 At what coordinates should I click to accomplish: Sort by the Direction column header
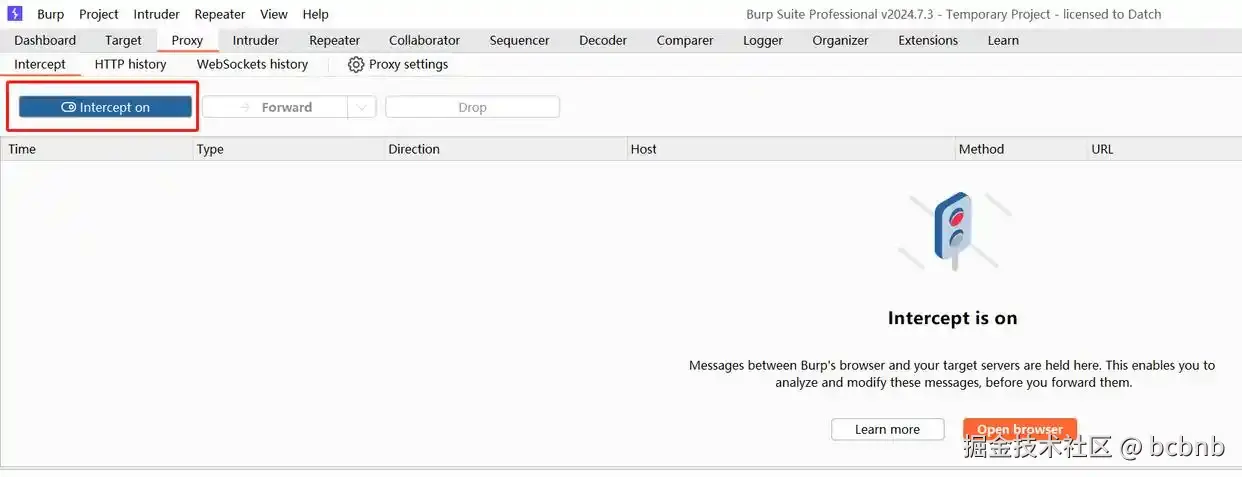coord(506,149)
